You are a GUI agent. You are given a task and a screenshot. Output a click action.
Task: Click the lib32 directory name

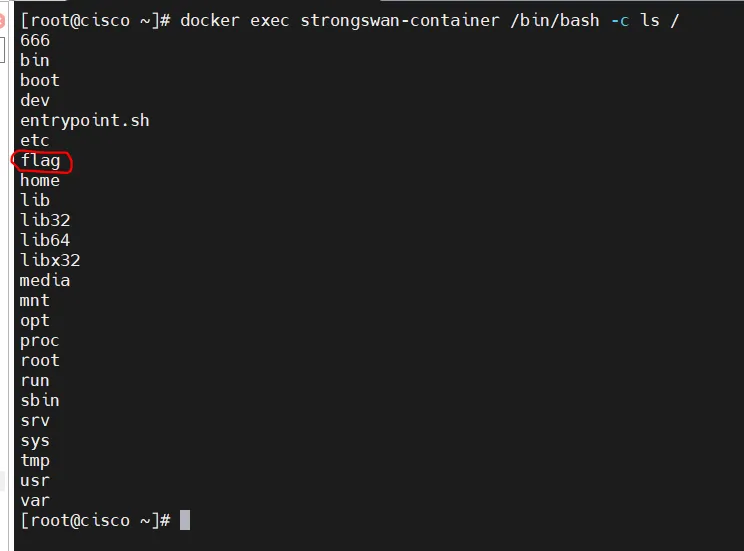[x=45, y=220]
